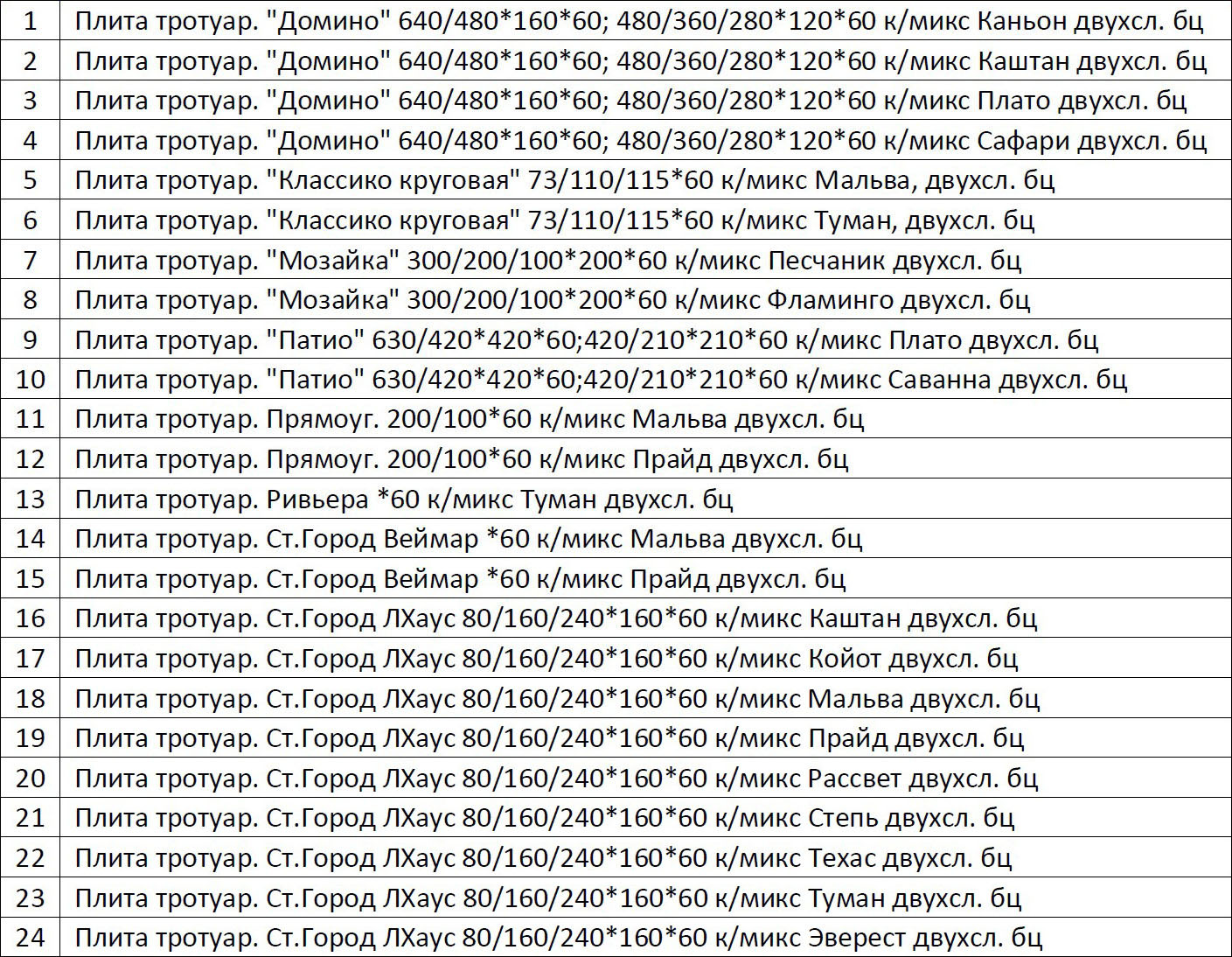This screenshot has width=1232, height=957.
Task: Select row number 22 cell
Action: [30, 857]
